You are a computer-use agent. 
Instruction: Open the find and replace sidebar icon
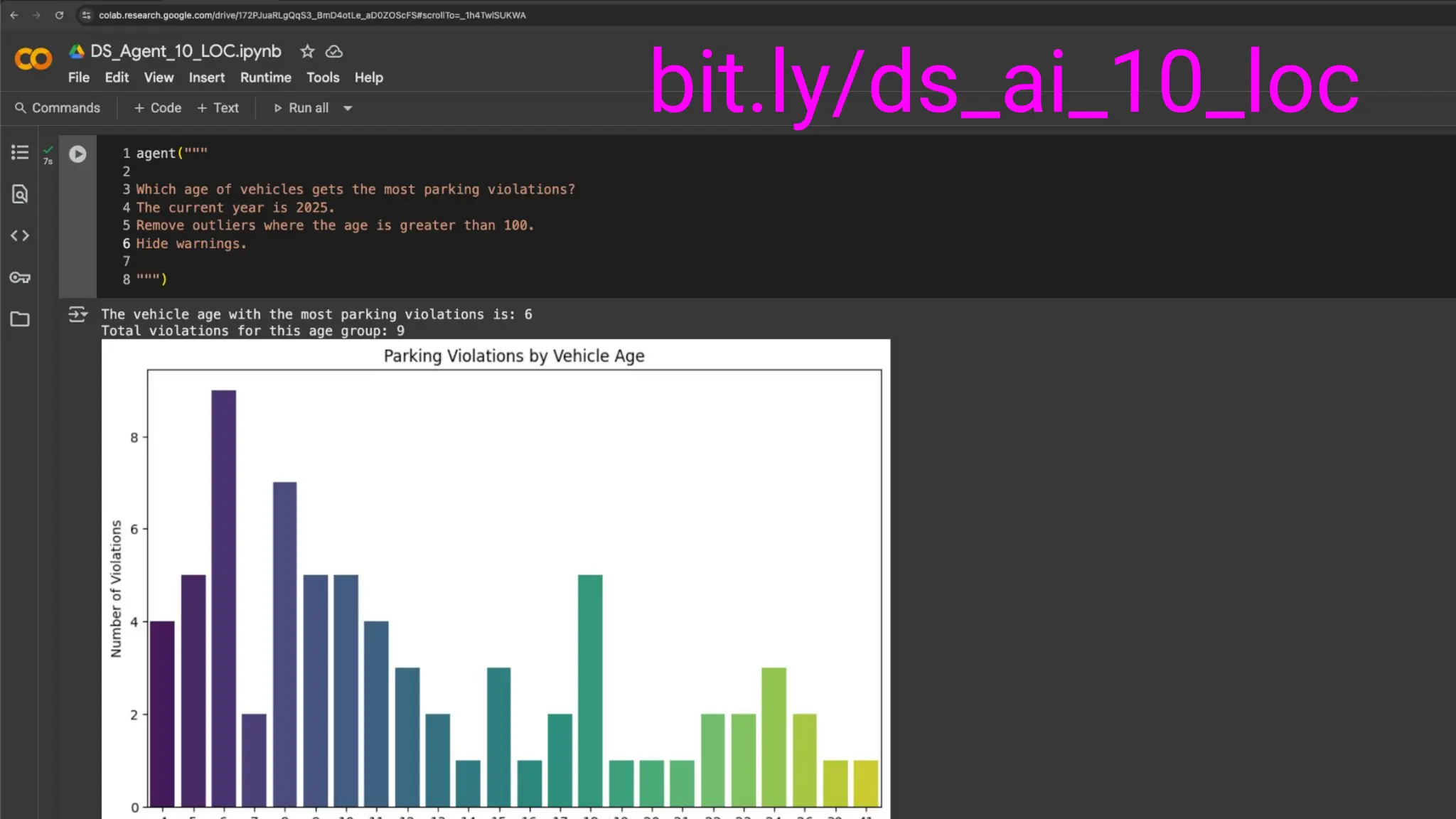point(20,194)
